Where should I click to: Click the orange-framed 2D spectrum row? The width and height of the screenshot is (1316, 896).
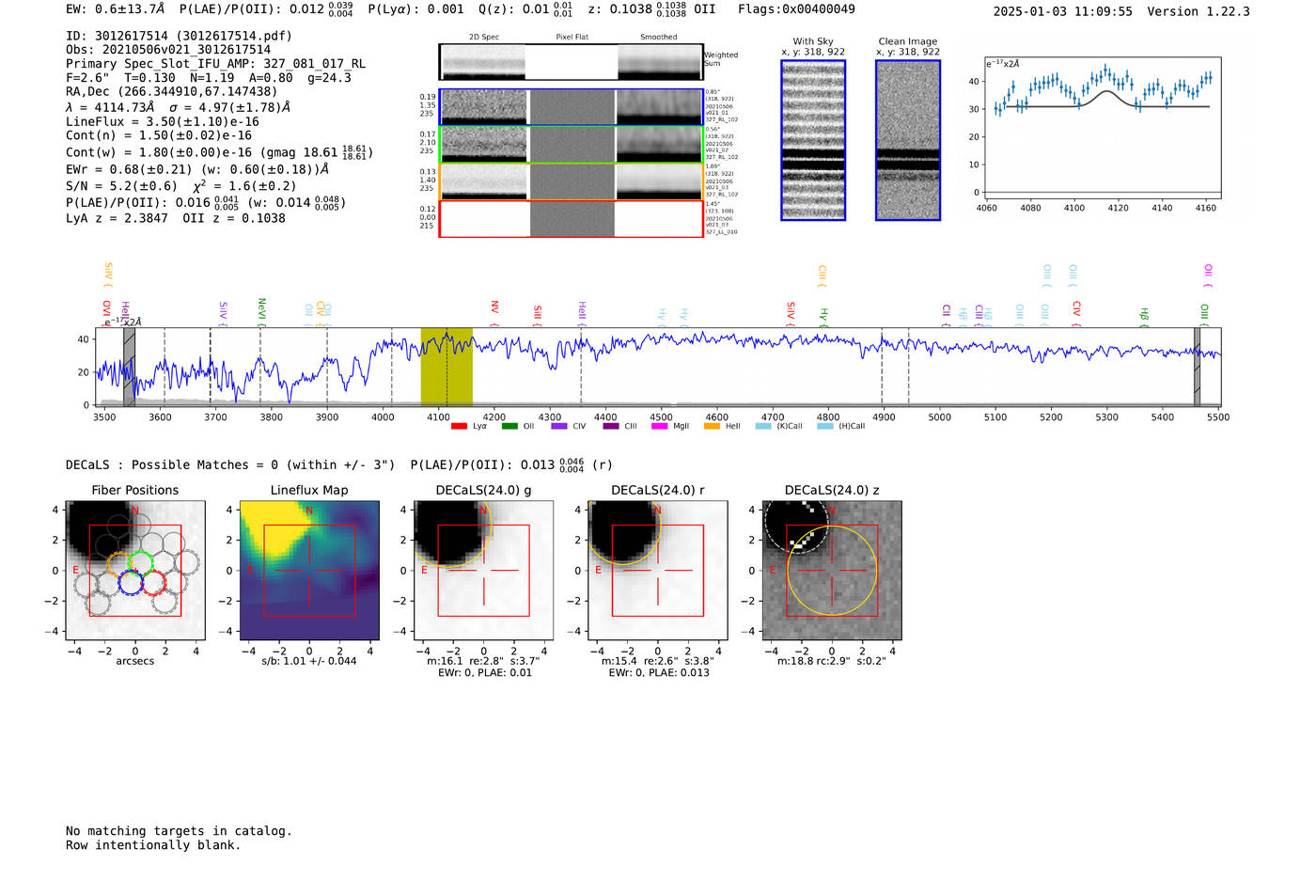571,181
